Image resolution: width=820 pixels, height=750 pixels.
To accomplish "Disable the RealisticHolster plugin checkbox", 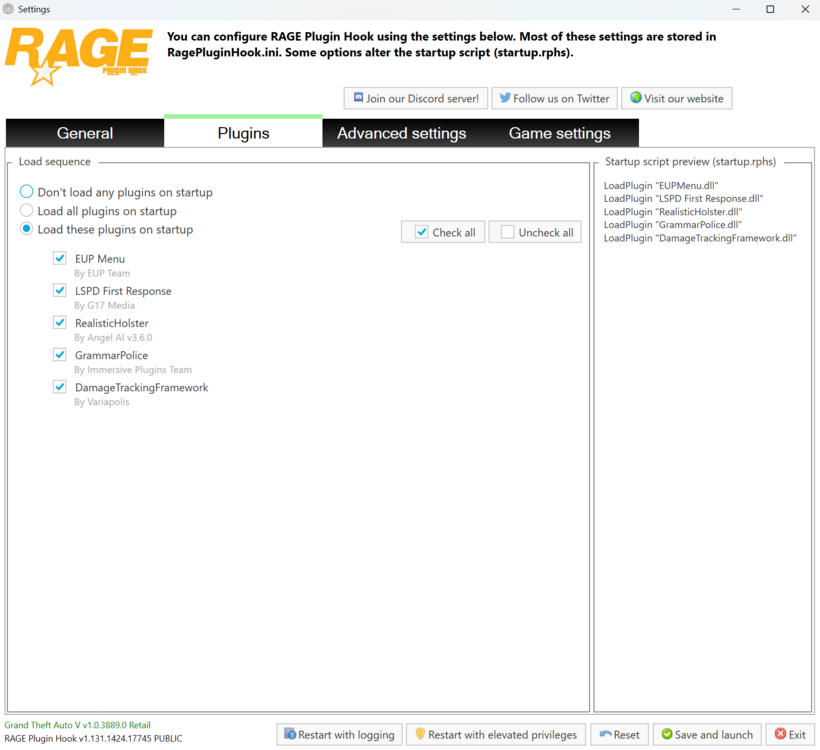I will click(60, 323).
